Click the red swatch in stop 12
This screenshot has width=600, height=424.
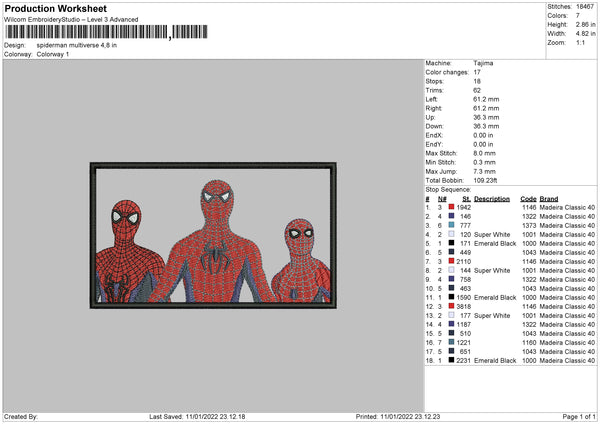pos(452,306)
